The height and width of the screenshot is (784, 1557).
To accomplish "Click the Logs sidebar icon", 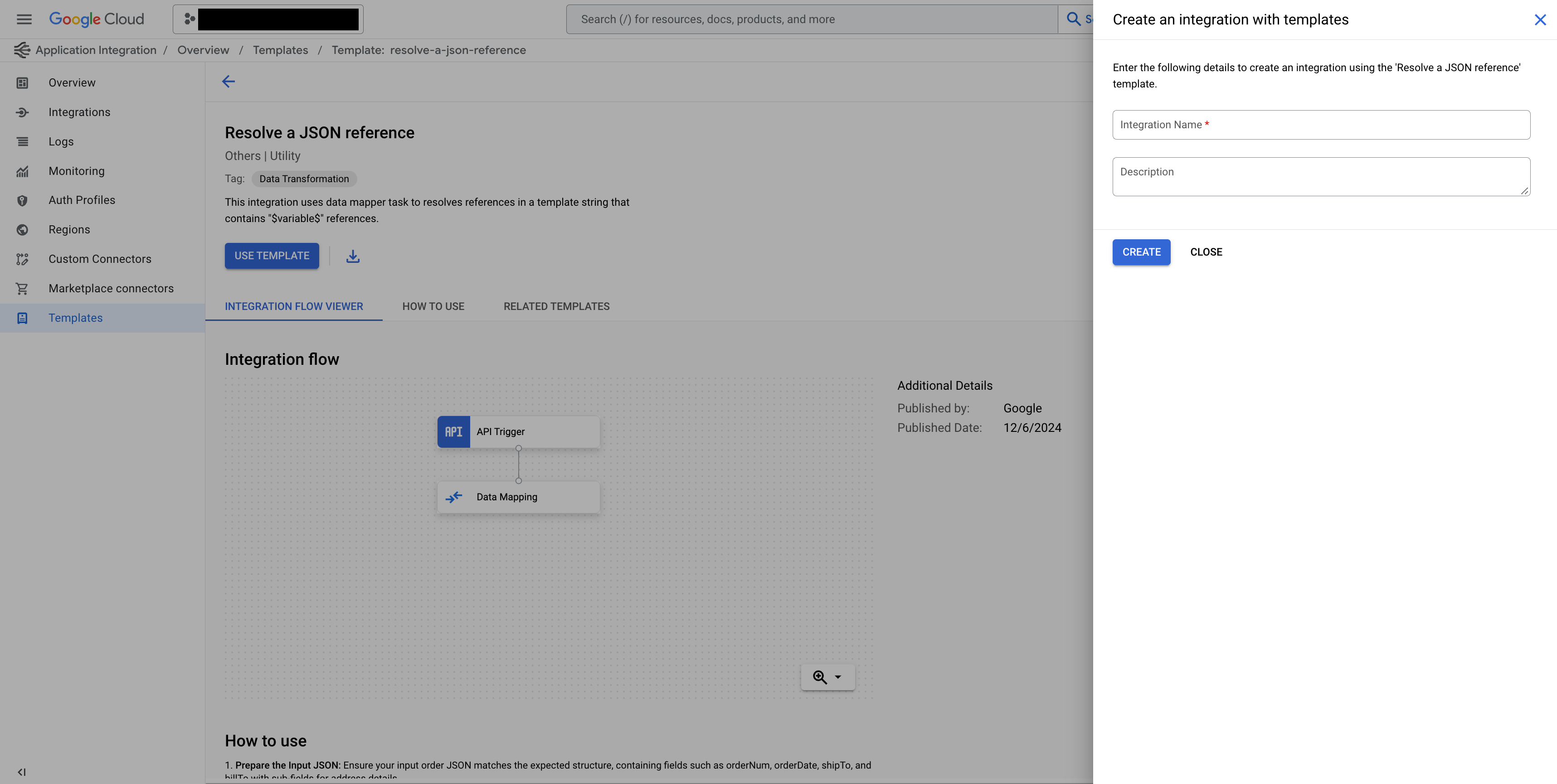I will (22, 141).
